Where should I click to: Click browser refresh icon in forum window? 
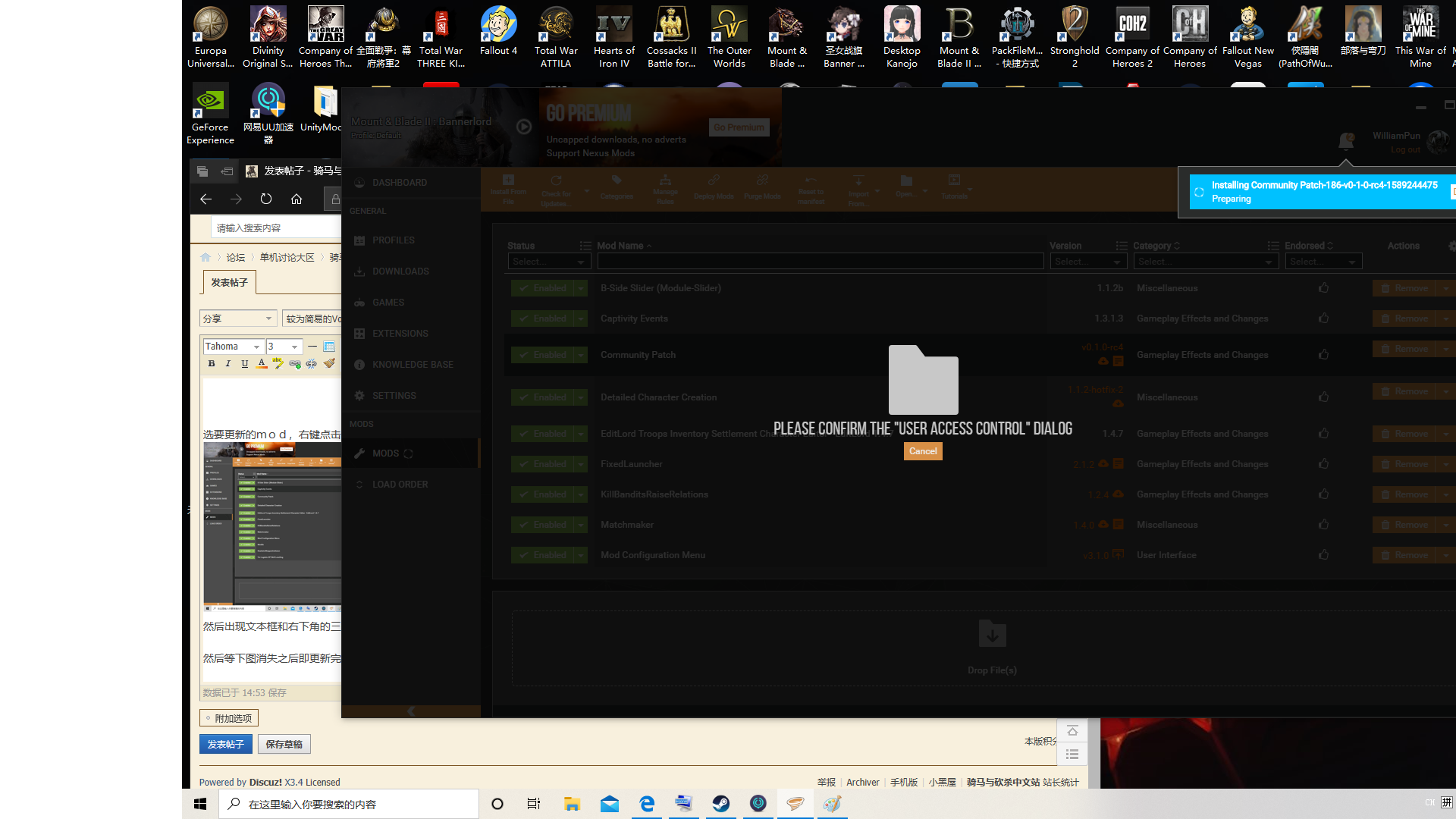click(266, 199)
